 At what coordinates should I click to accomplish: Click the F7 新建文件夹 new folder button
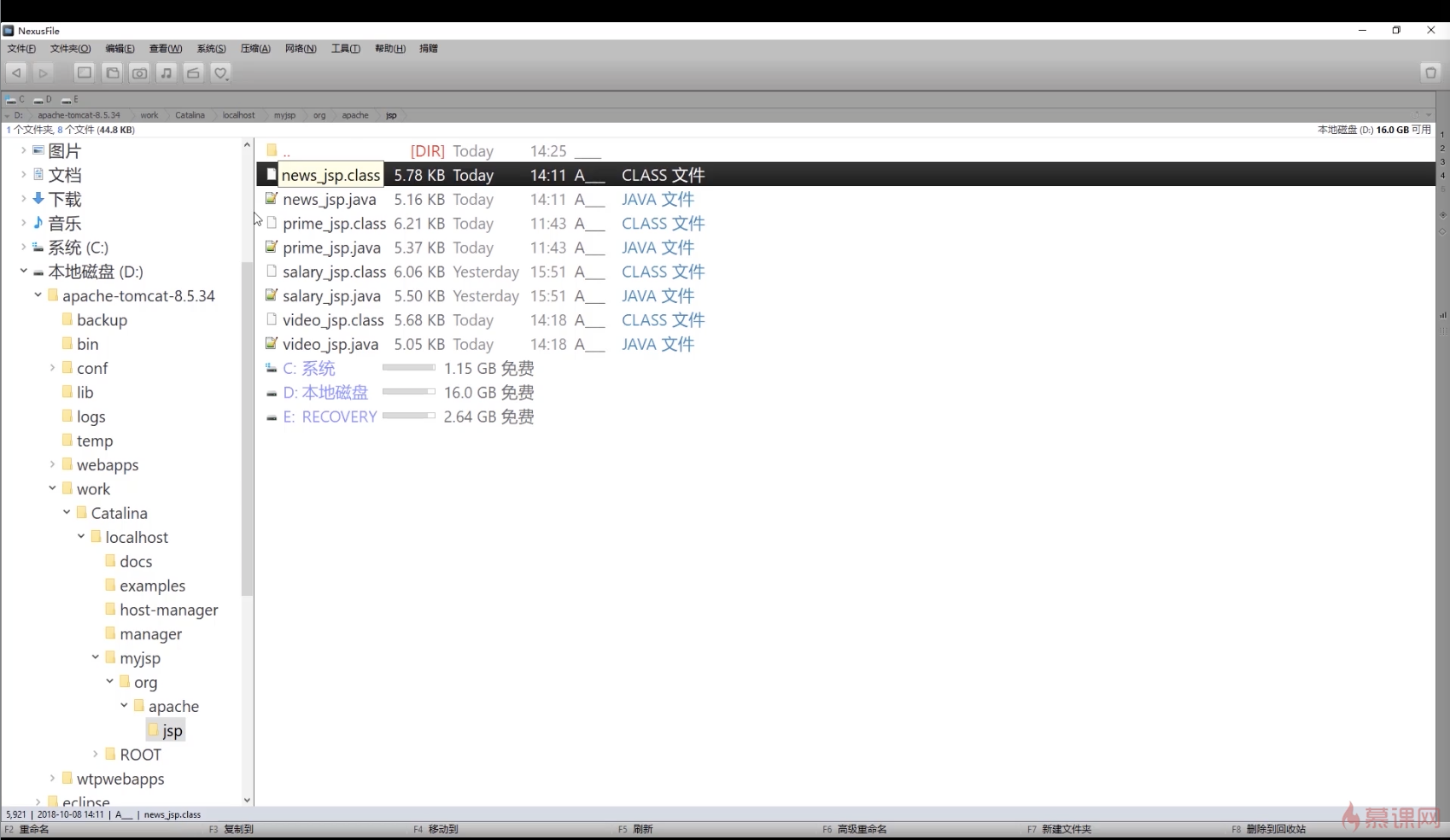click(x=1059, y=829)
